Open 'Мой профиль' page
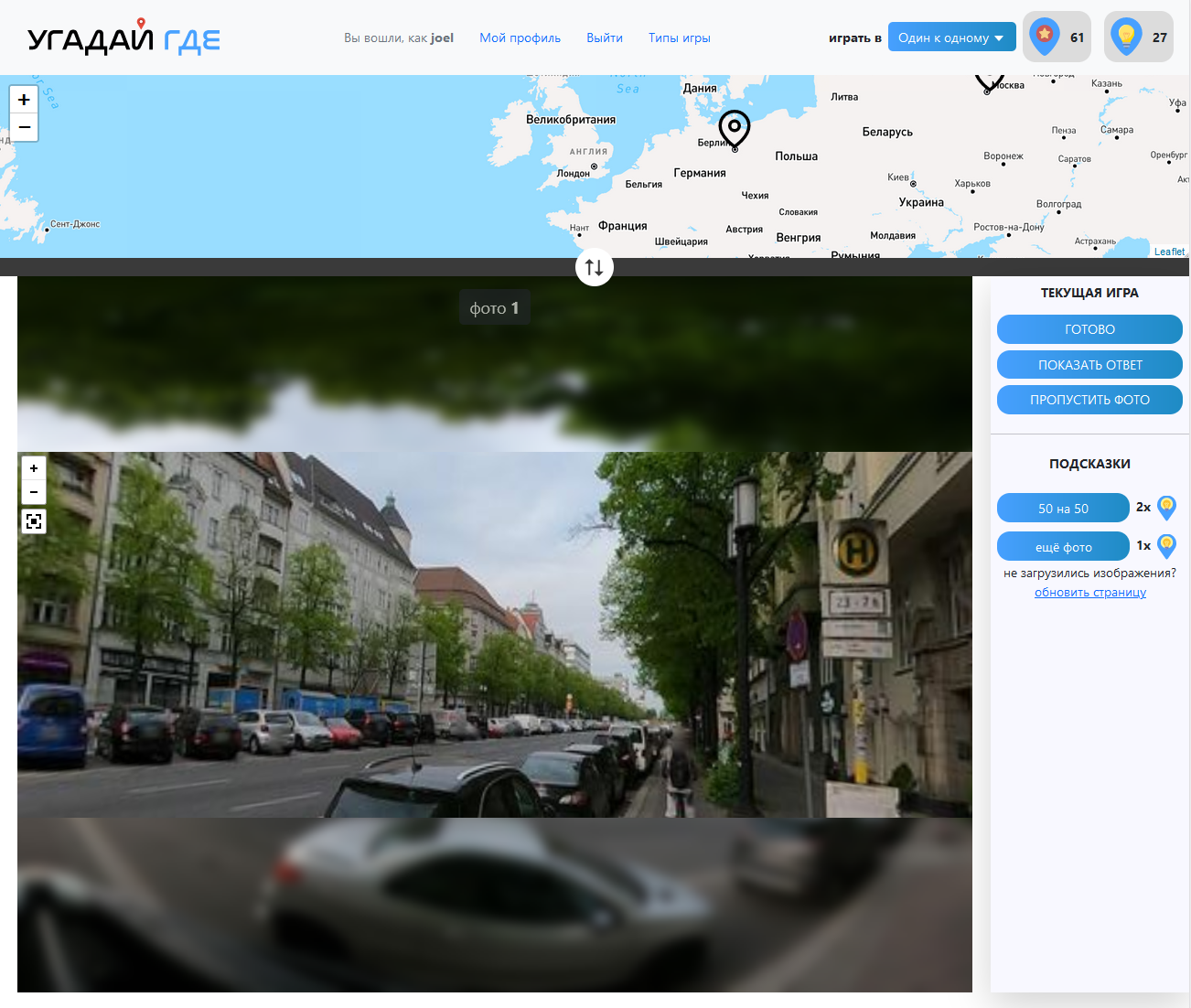The width and height of the screenshot is (1191, 1008). pos(520,38)
